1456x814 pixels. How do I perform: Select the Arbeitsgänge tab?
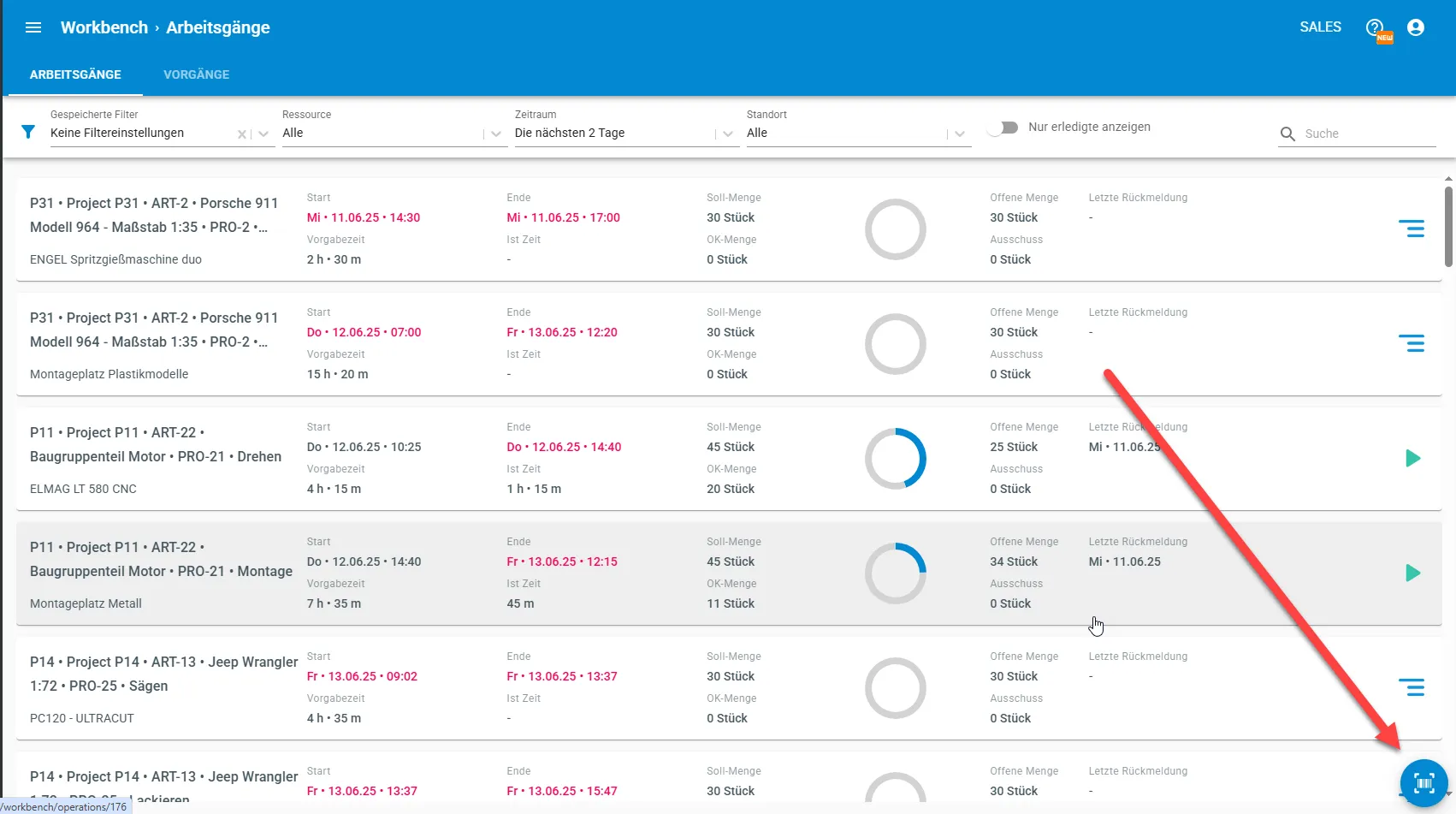click(x=75, y=74)
